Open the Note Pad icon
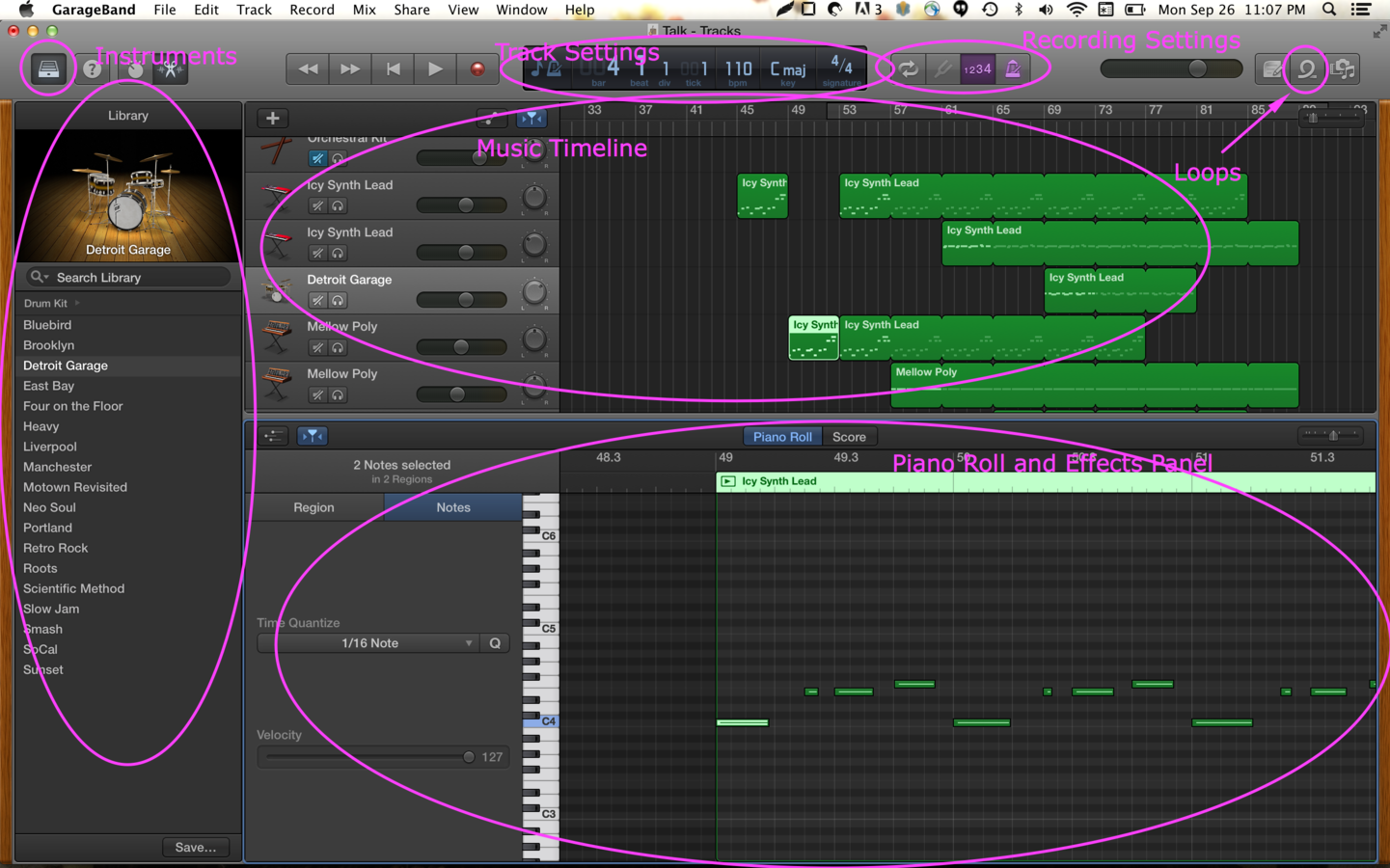 (1272, 69)
